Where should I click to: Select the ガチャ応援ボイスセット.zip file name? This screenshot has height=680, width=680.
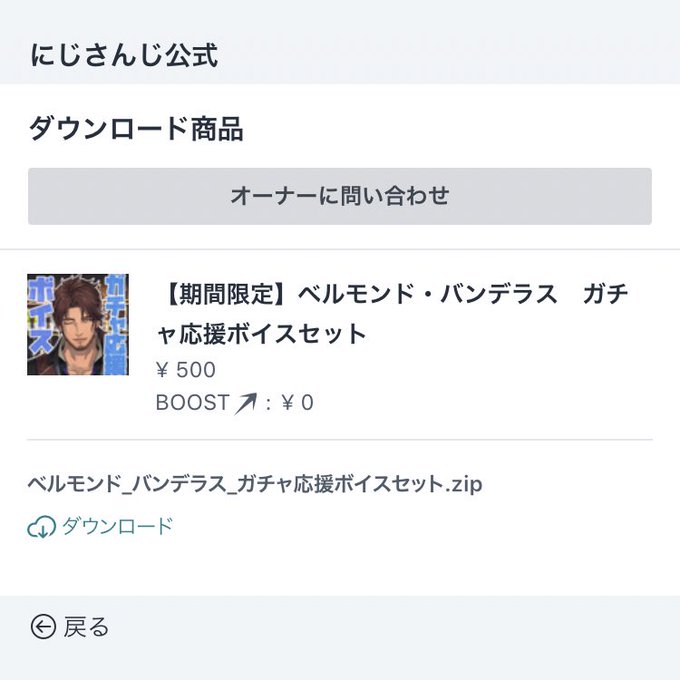(x=255, y=484)
